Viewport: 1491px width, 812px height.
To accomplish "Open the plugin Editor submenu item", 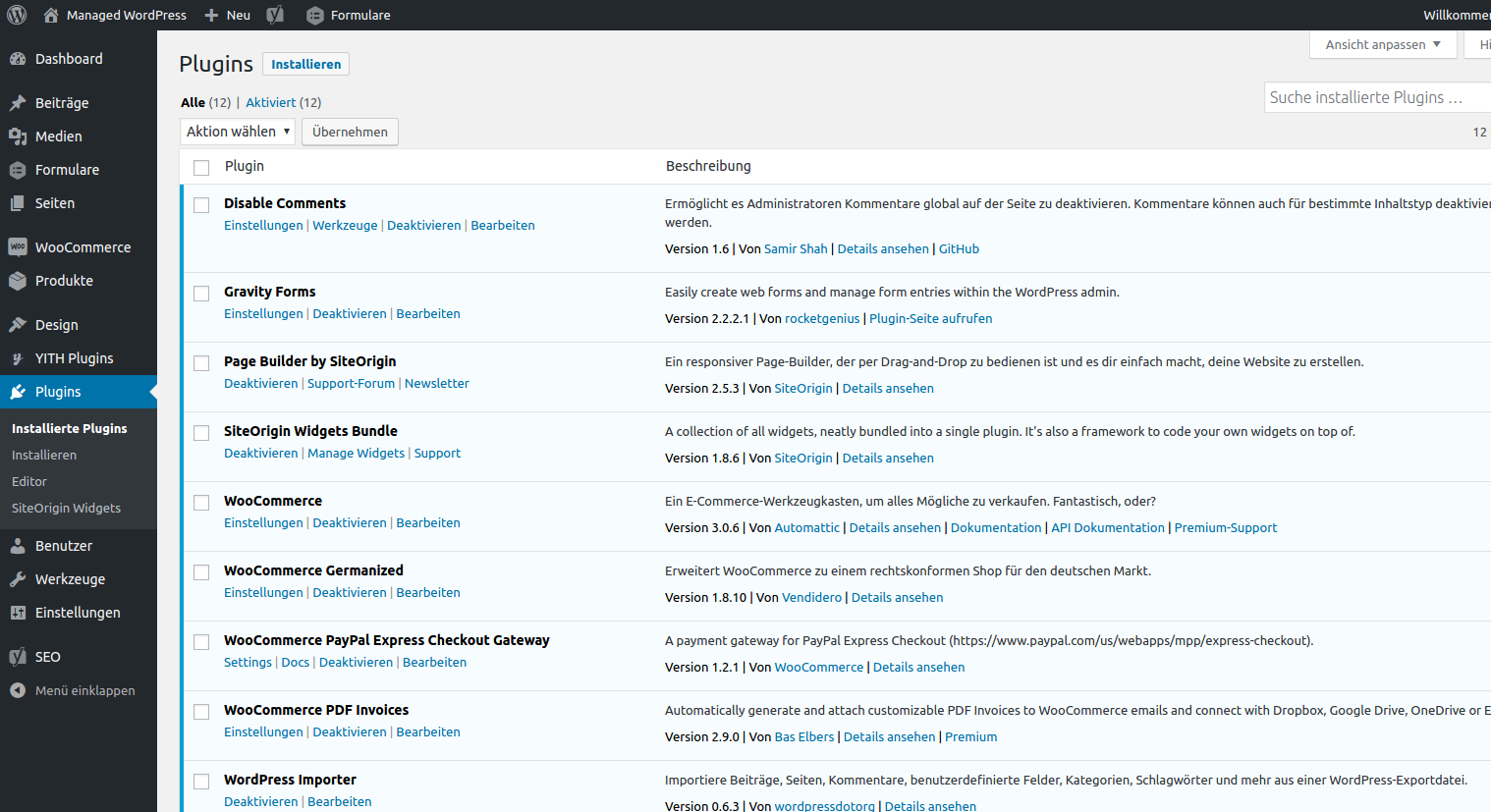I will click(29, 482).
